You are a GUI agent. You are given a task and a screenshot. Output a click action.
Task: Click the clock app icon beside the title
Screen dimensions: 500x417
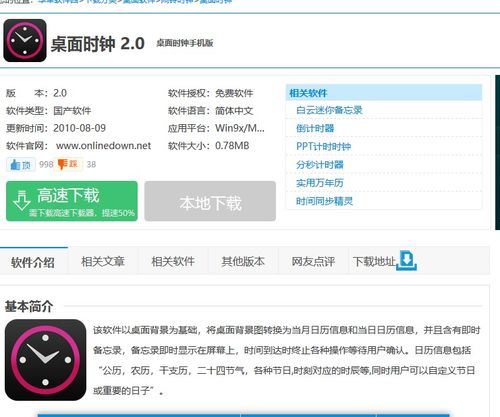pyautogui.click(x=25, y=41)
